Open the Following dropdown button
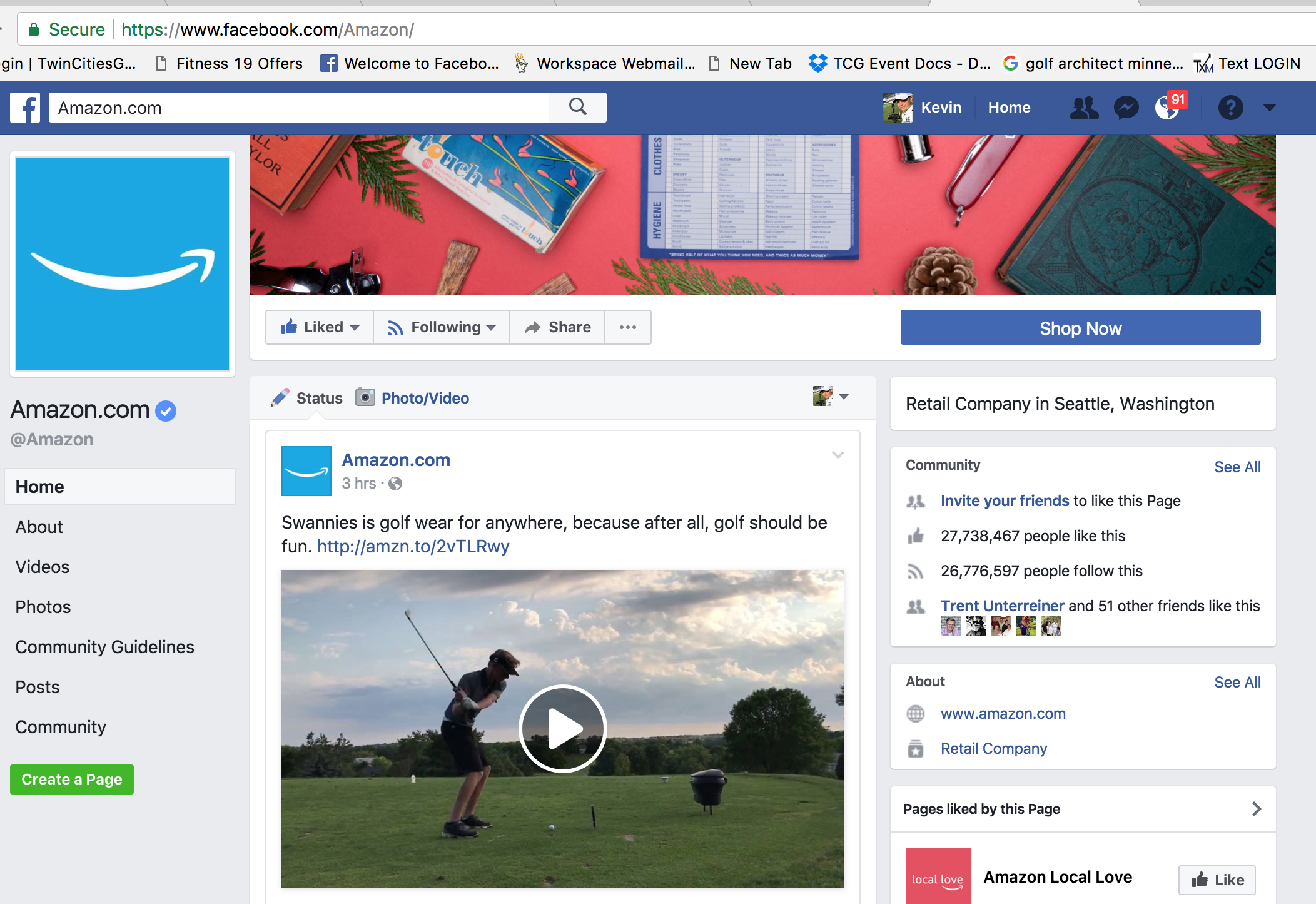This screenshot has height=904, width=1316. [x=442, y=327]
